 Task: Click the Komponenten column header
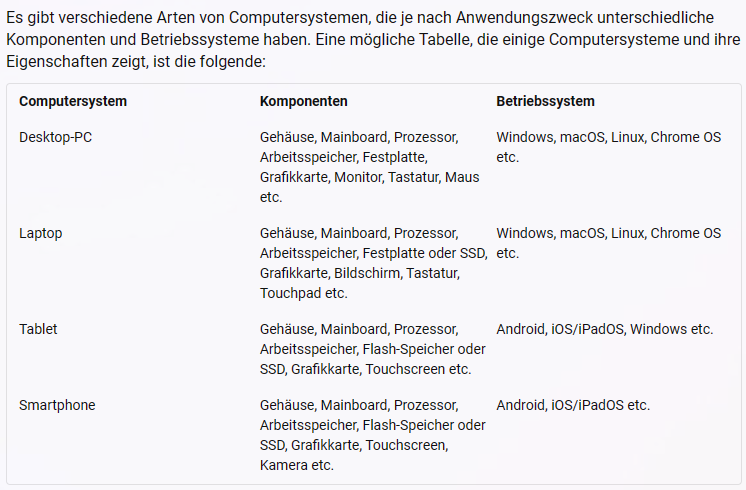click(304, 101)
